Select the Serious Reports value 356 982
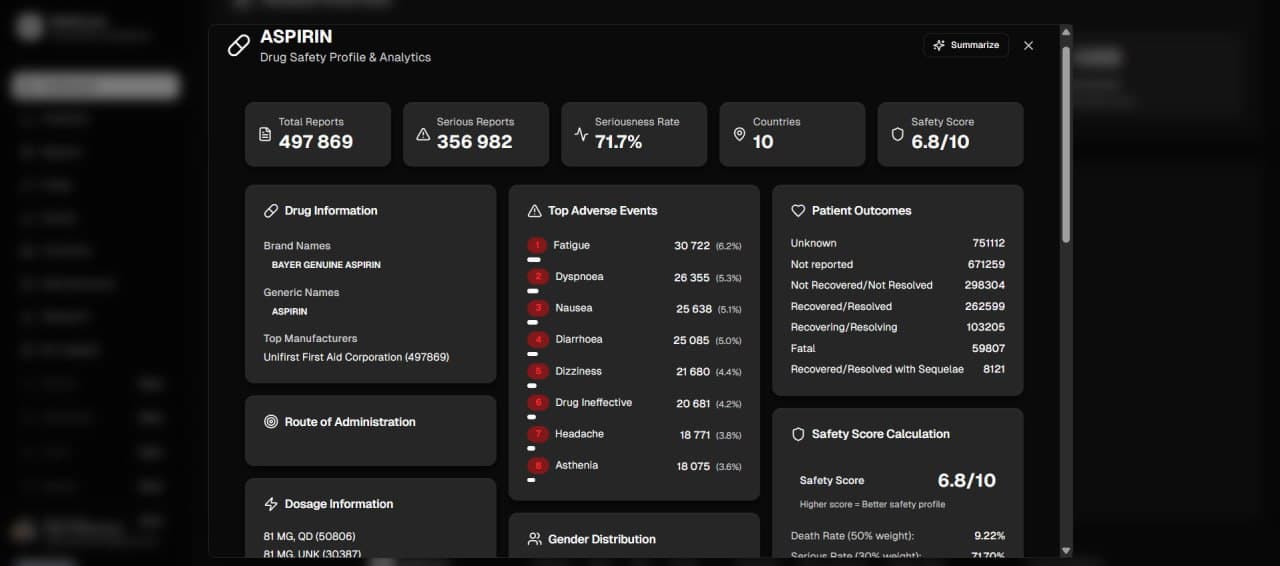The height and width of the screenshot is (566, 1280). pos(475,142)
